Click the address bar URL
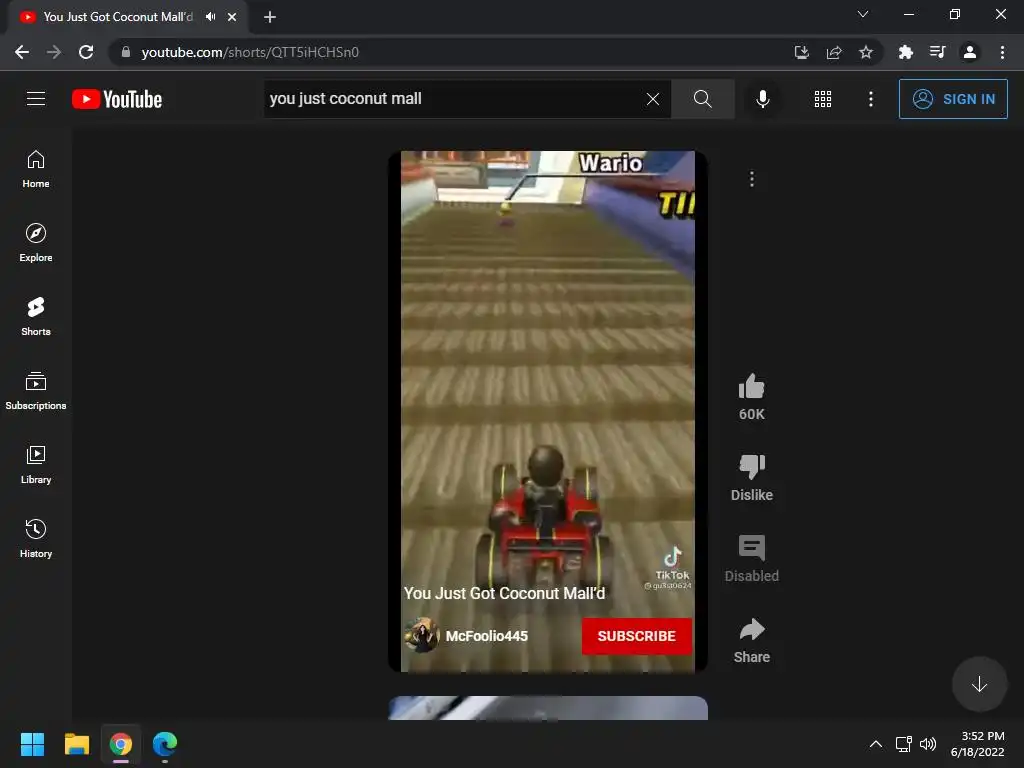Viewport: 1024px width, 768px height. (x=250, y=52)
